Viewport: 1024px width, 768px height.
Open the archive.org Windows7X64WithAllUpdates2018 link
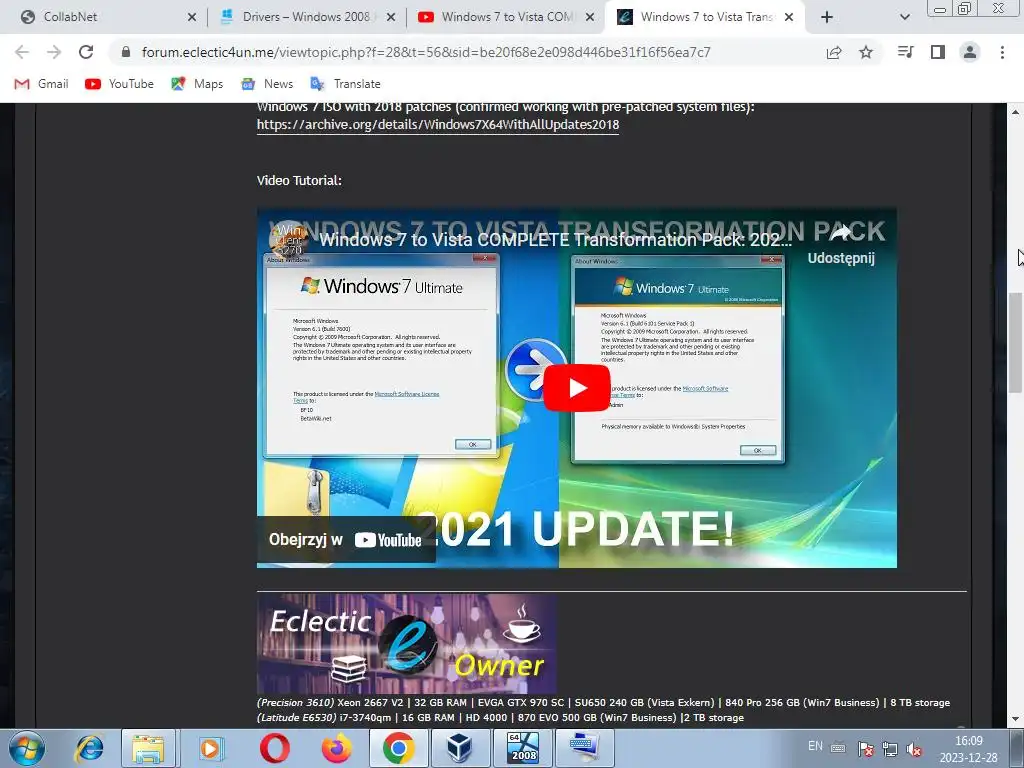(x=438, y=124)
